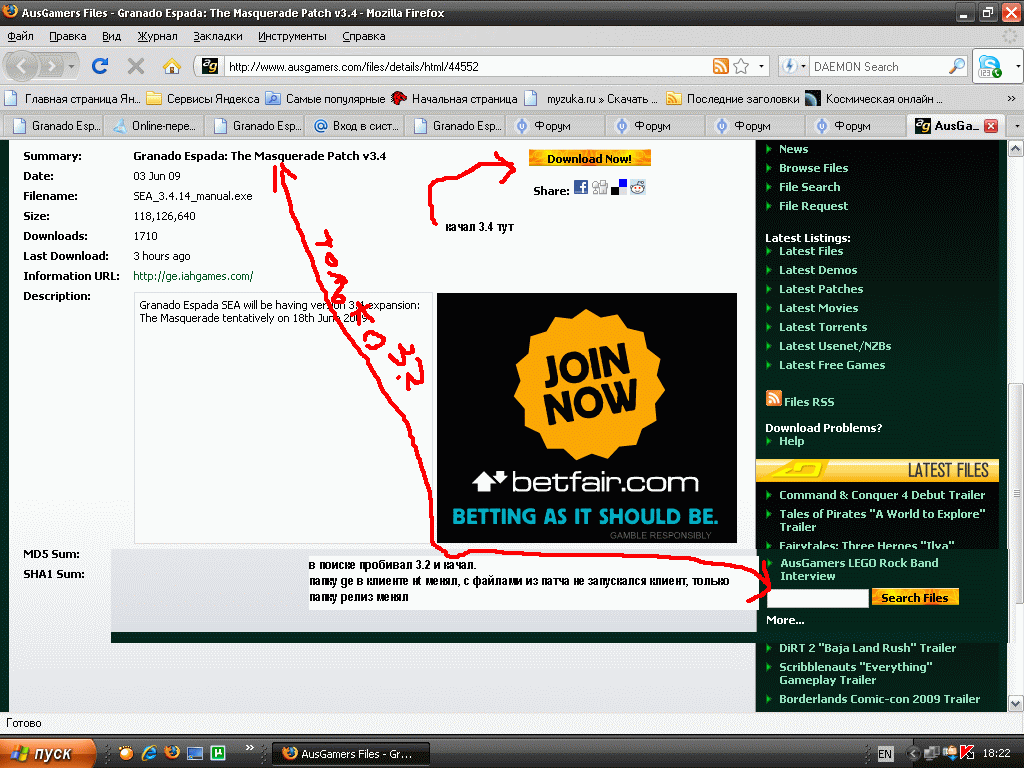Click the search magnifier icon
The height and width of the screenshot is (768, 1024).
tap(957, 66)
